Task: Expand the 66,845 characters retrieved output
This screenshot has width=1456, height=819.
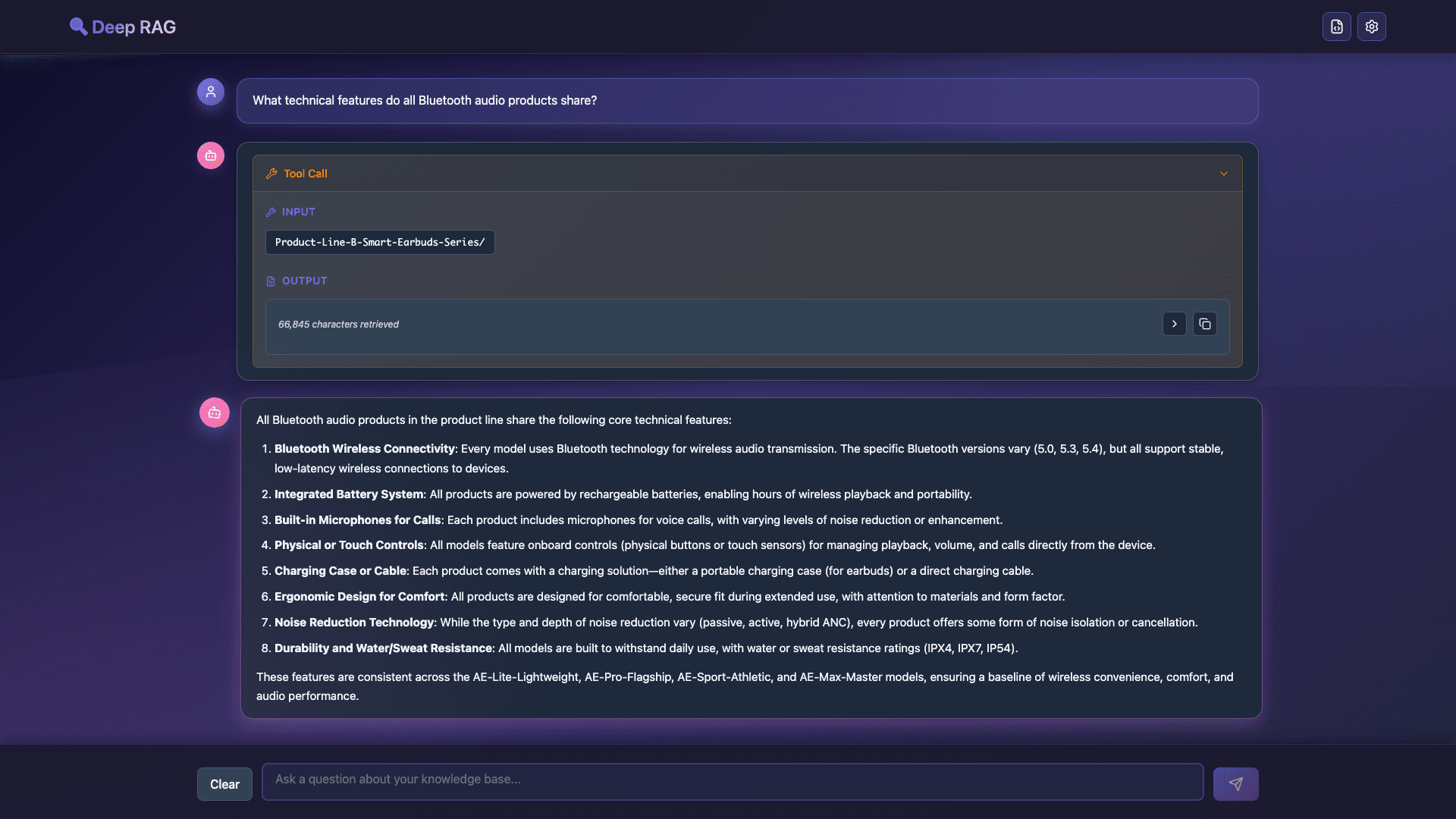Action: click(x=1174, y=324)
